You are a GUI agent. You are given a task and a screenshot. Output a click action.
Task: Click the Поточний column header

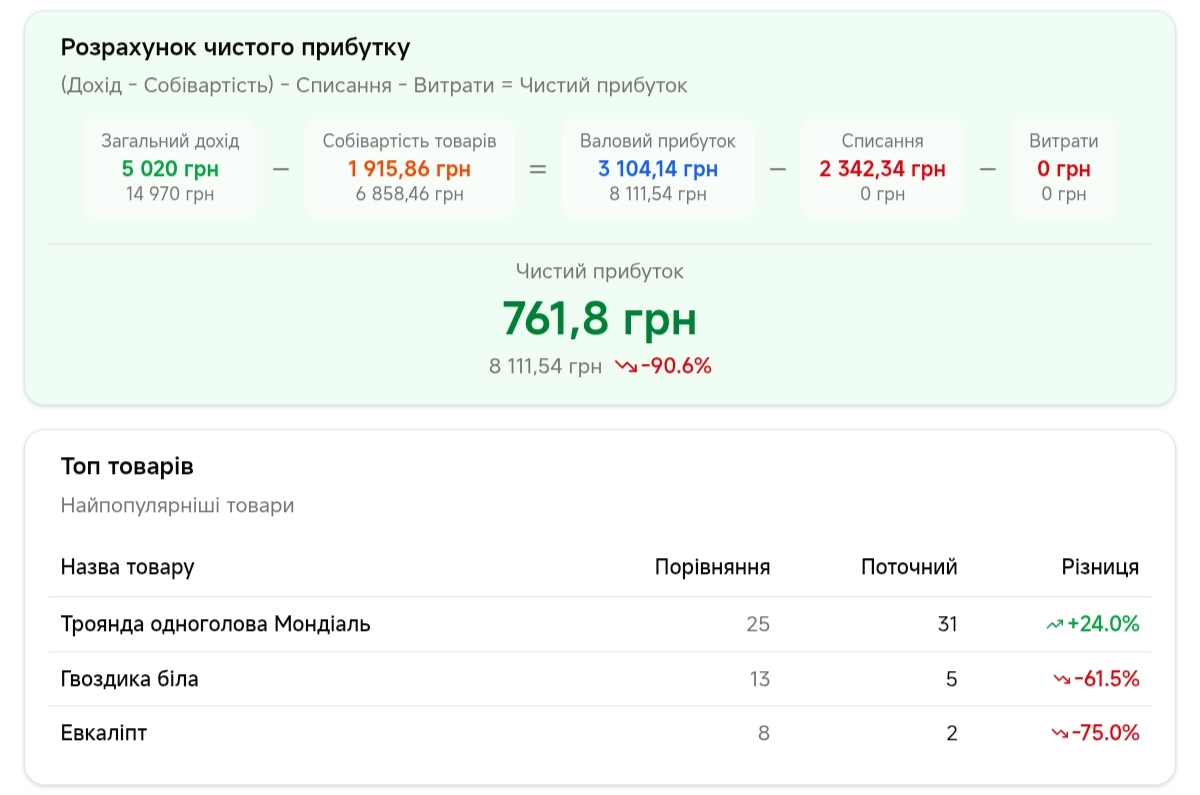click(909, 568)
